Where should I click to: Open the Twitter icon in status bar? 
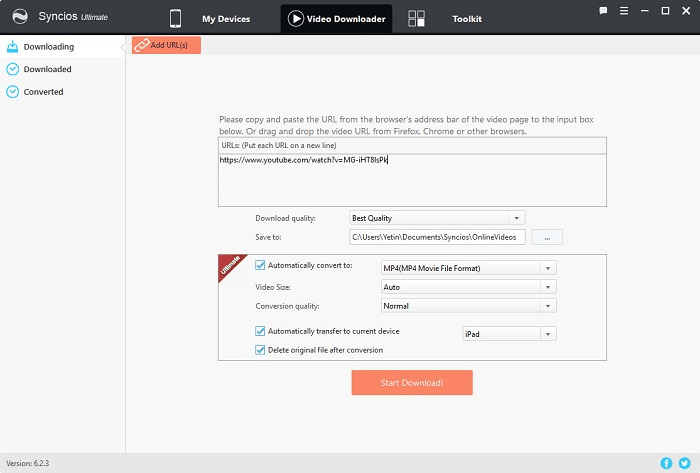(x=685, y=463)
